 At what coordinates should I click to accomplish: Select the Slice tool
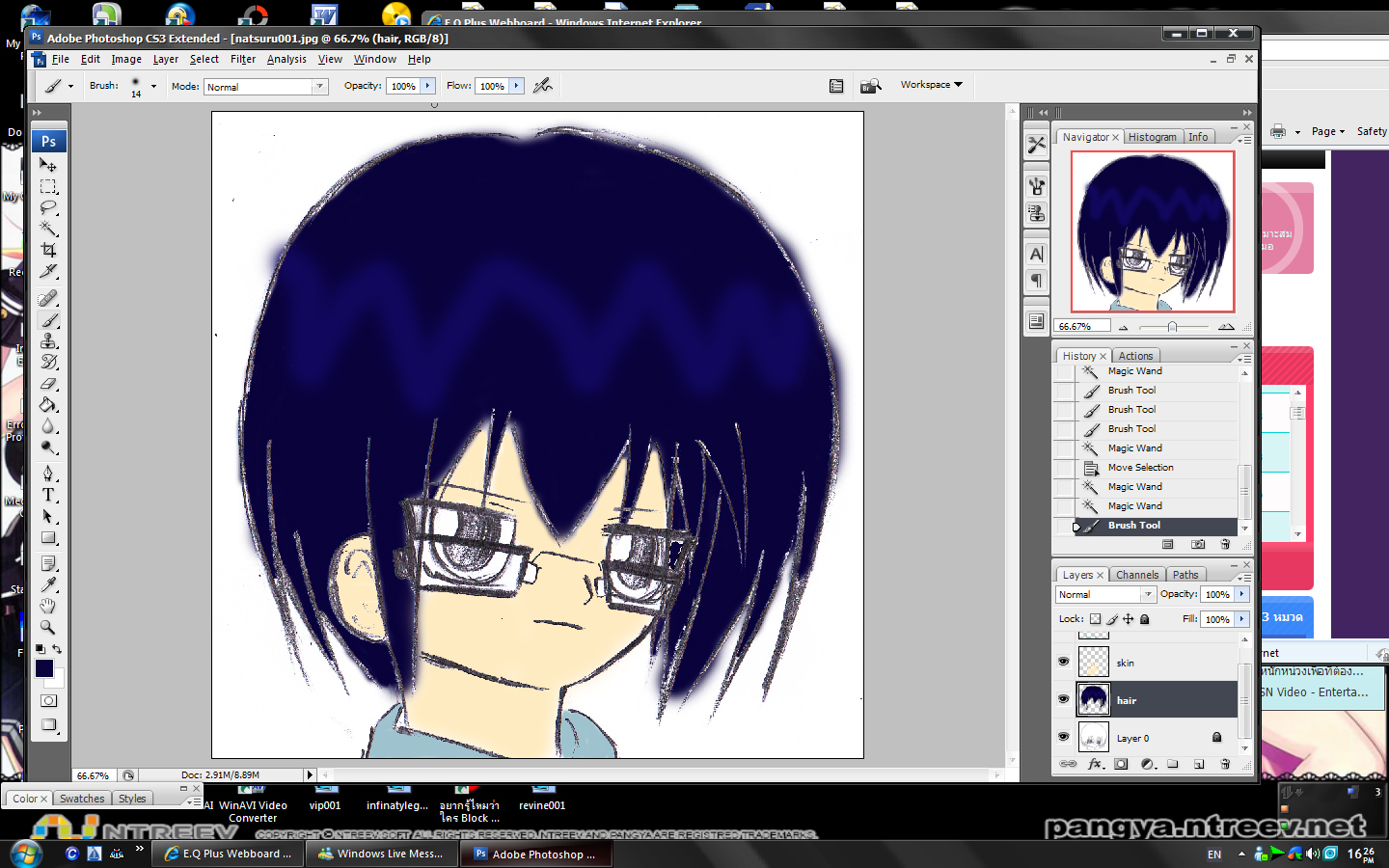pos(48,271)
